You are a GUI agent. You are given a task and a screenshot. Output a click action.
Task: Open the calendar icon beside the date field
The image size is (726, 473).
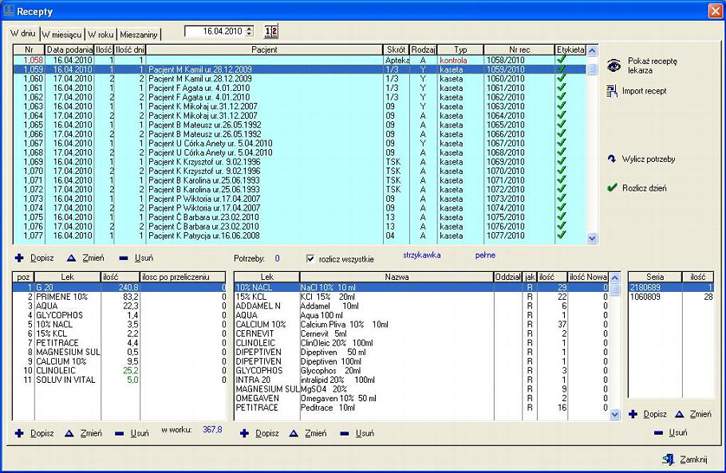coord(270,33)
